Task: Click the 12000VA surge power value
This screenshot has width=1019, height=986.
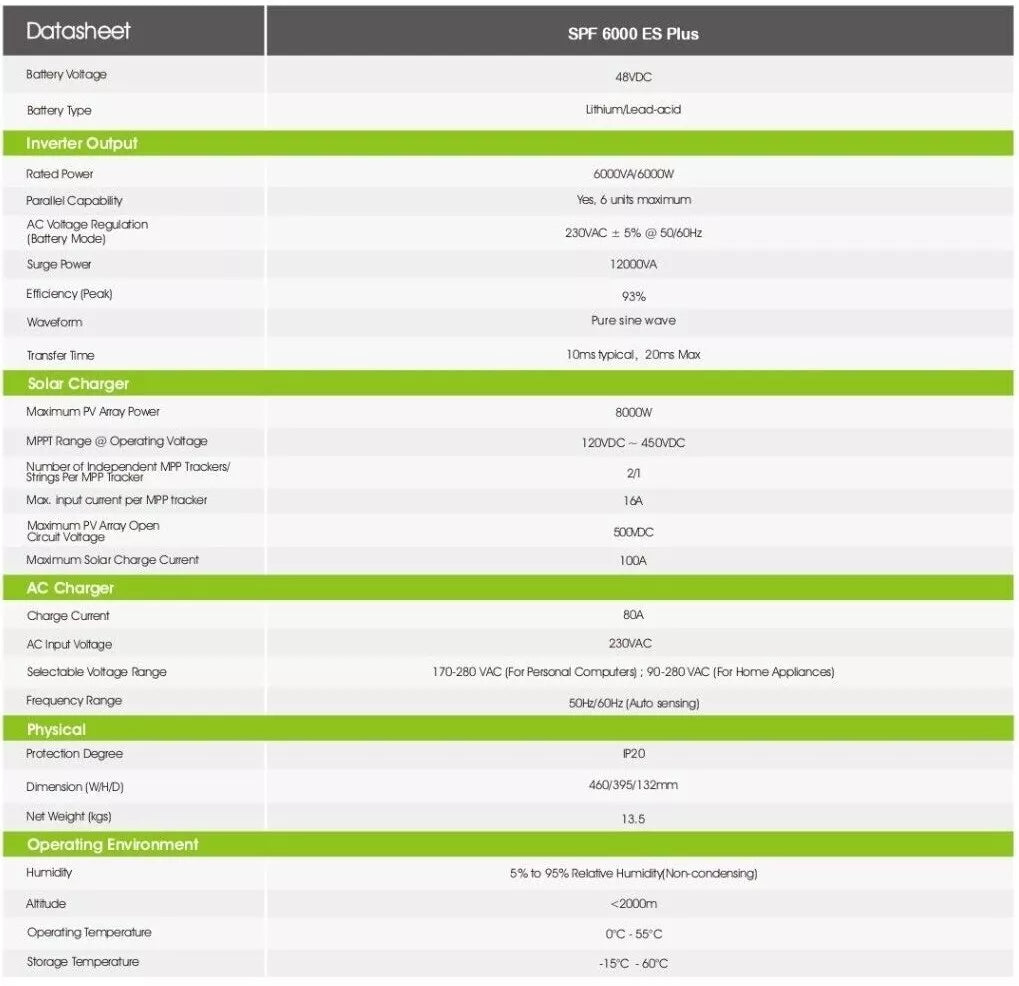Action: point(633,265)
